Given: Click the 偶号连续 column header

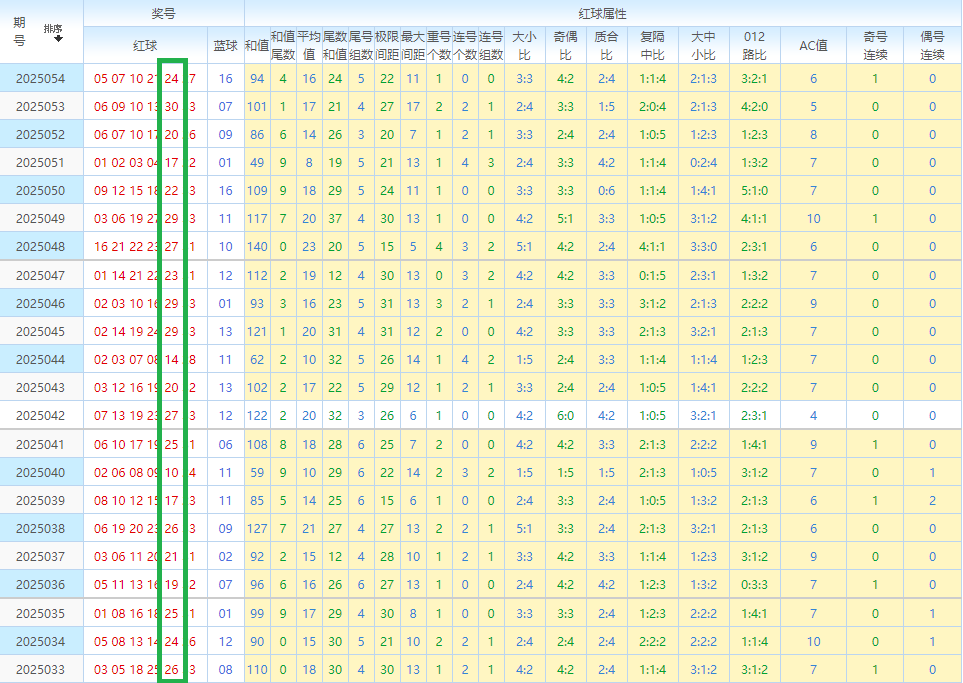Looking at the screenshot, I should coord(932,45).
